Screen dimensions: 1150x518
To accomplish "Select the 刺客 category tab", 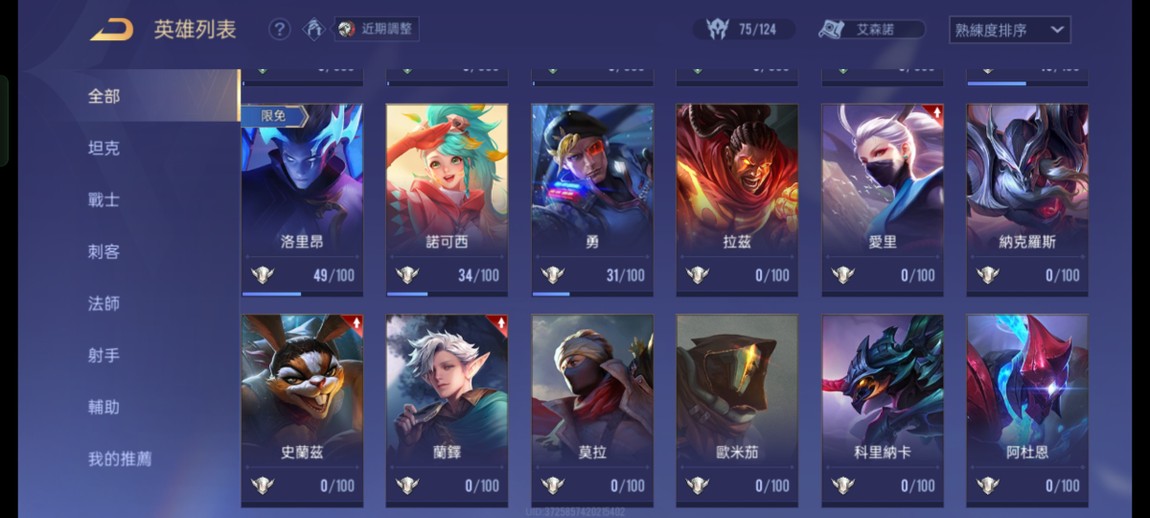I will pos(103,252).
